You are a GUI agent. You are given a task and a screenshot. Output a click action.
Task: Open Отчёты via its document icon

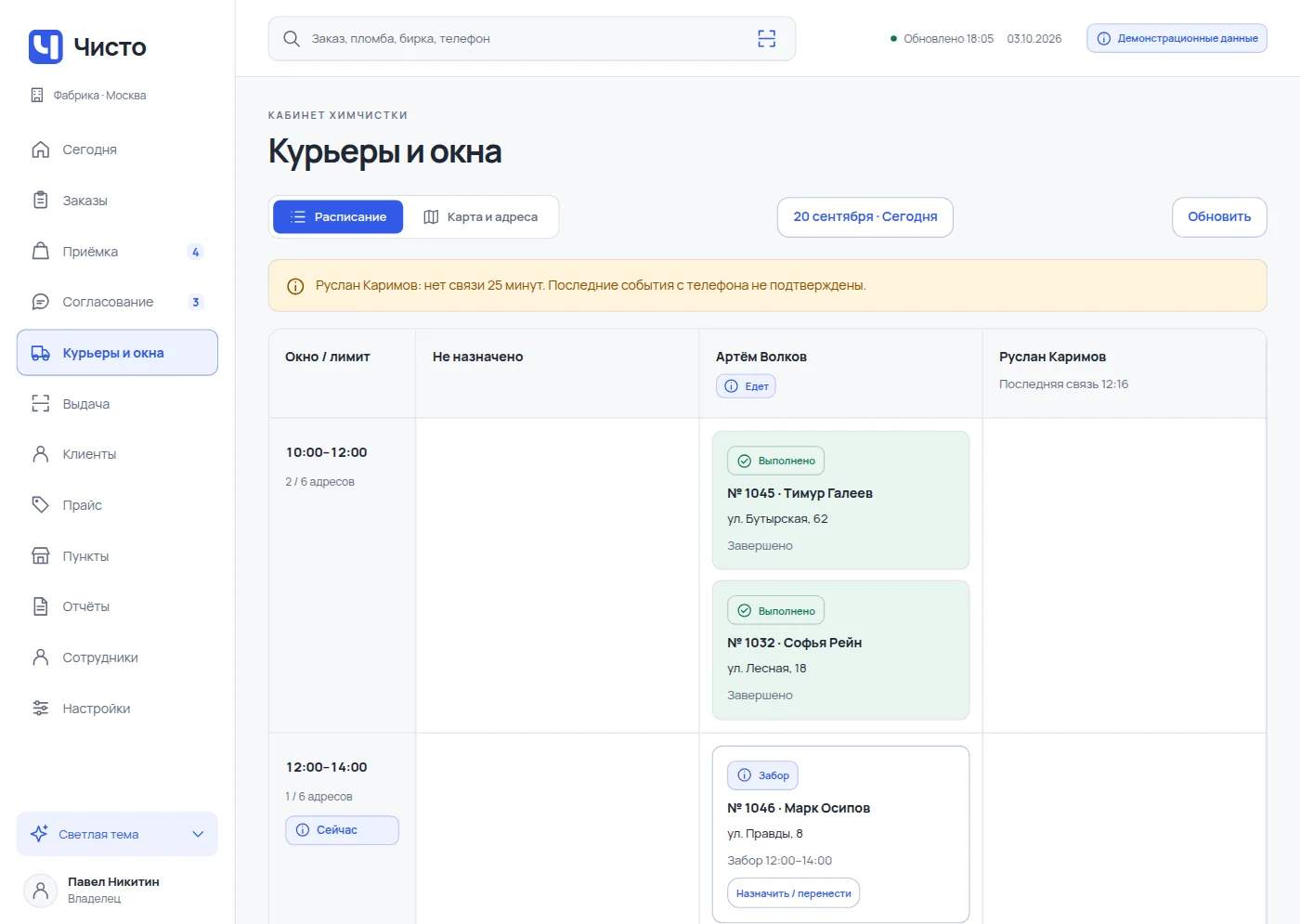tap(40, 606)
